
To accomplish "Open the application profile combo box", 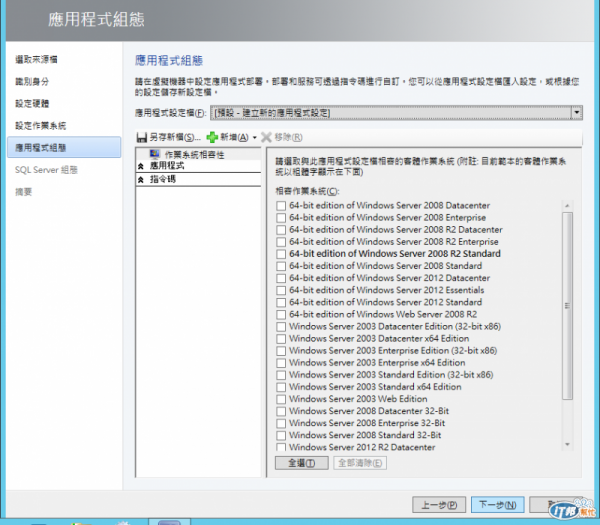I will (x=396, y=113).
